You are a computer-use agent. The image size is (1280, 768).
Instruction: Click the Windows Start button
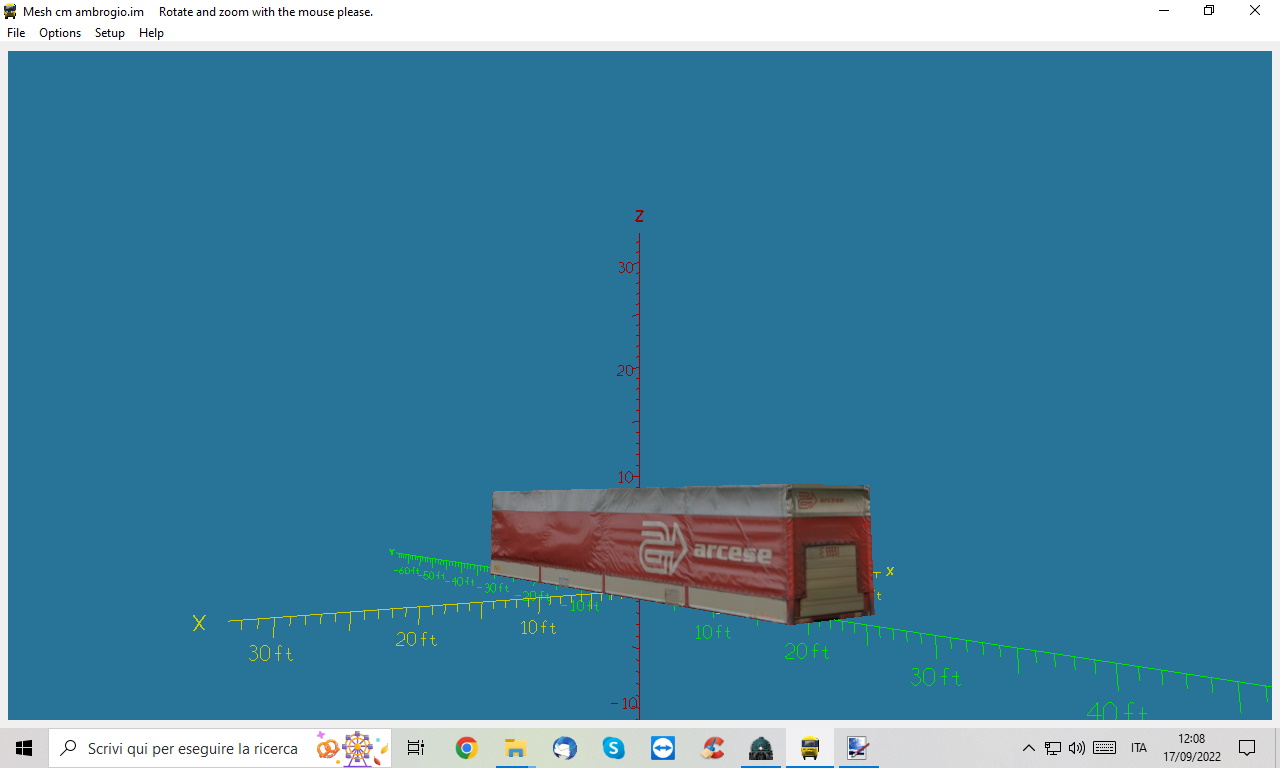click(x=24, y=748)
